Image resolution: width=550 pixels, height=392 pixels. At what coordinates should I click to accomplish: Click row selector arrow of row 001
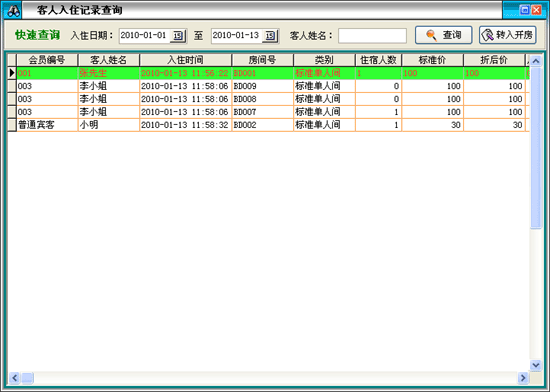[x=12, y=73]
